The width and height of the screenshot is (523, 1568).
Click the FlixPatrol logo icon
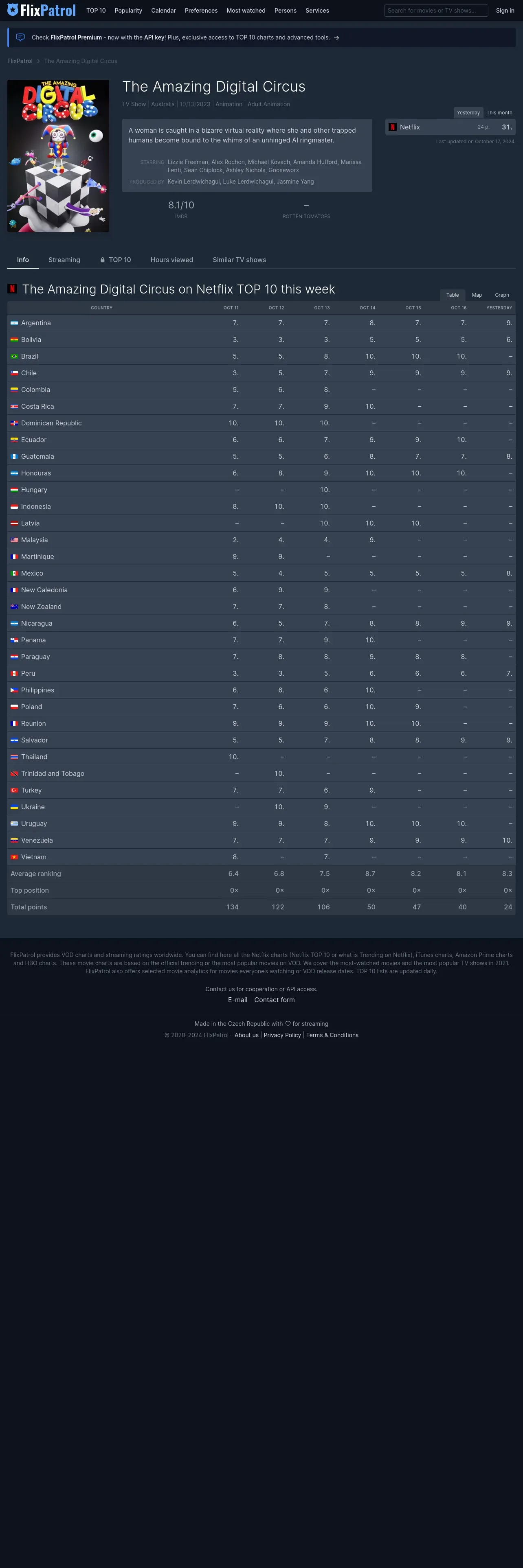(13, 10)
